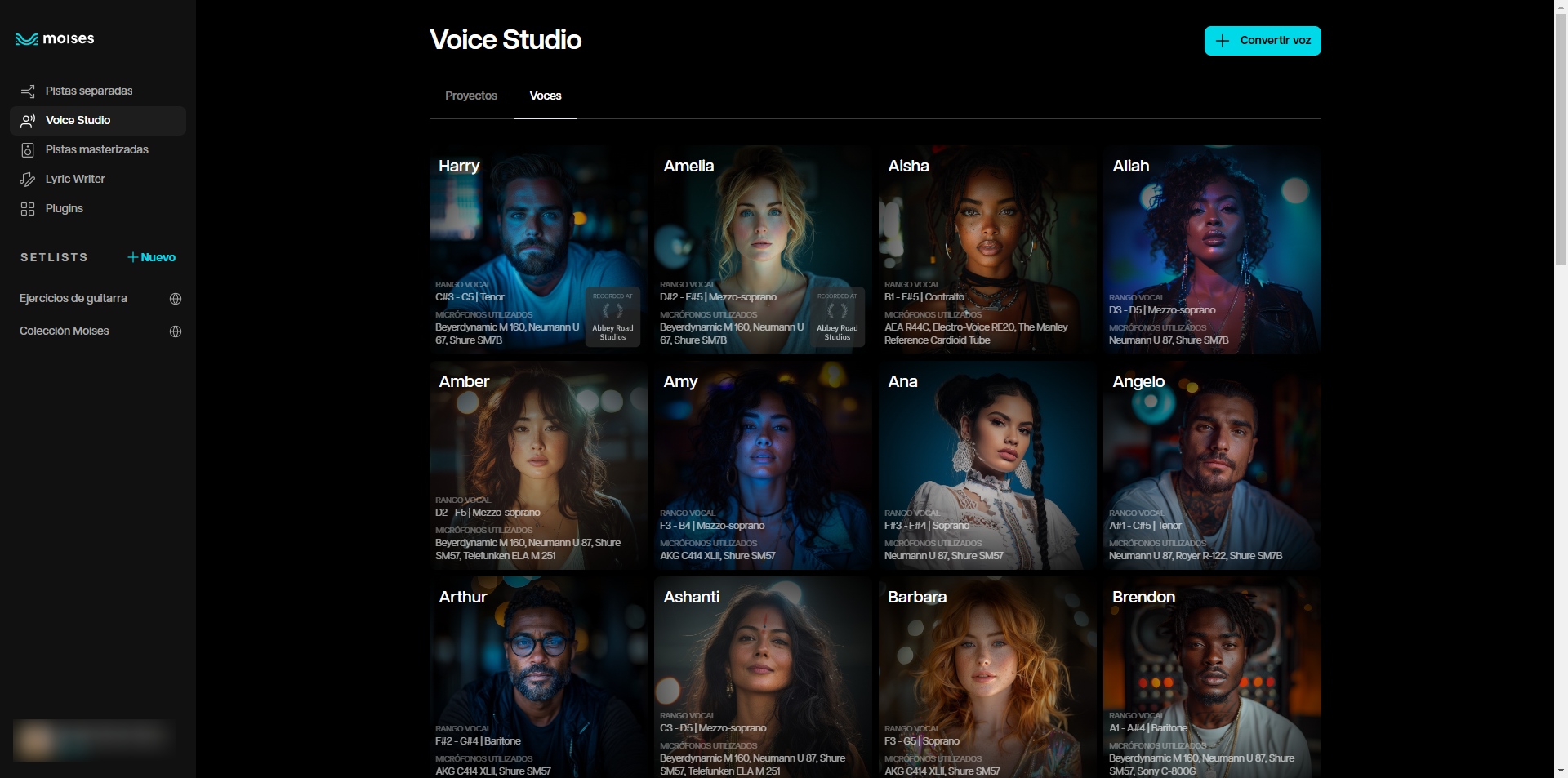
Task: Open the blurred user profile at bottom-left
Action: pos(94,740)
